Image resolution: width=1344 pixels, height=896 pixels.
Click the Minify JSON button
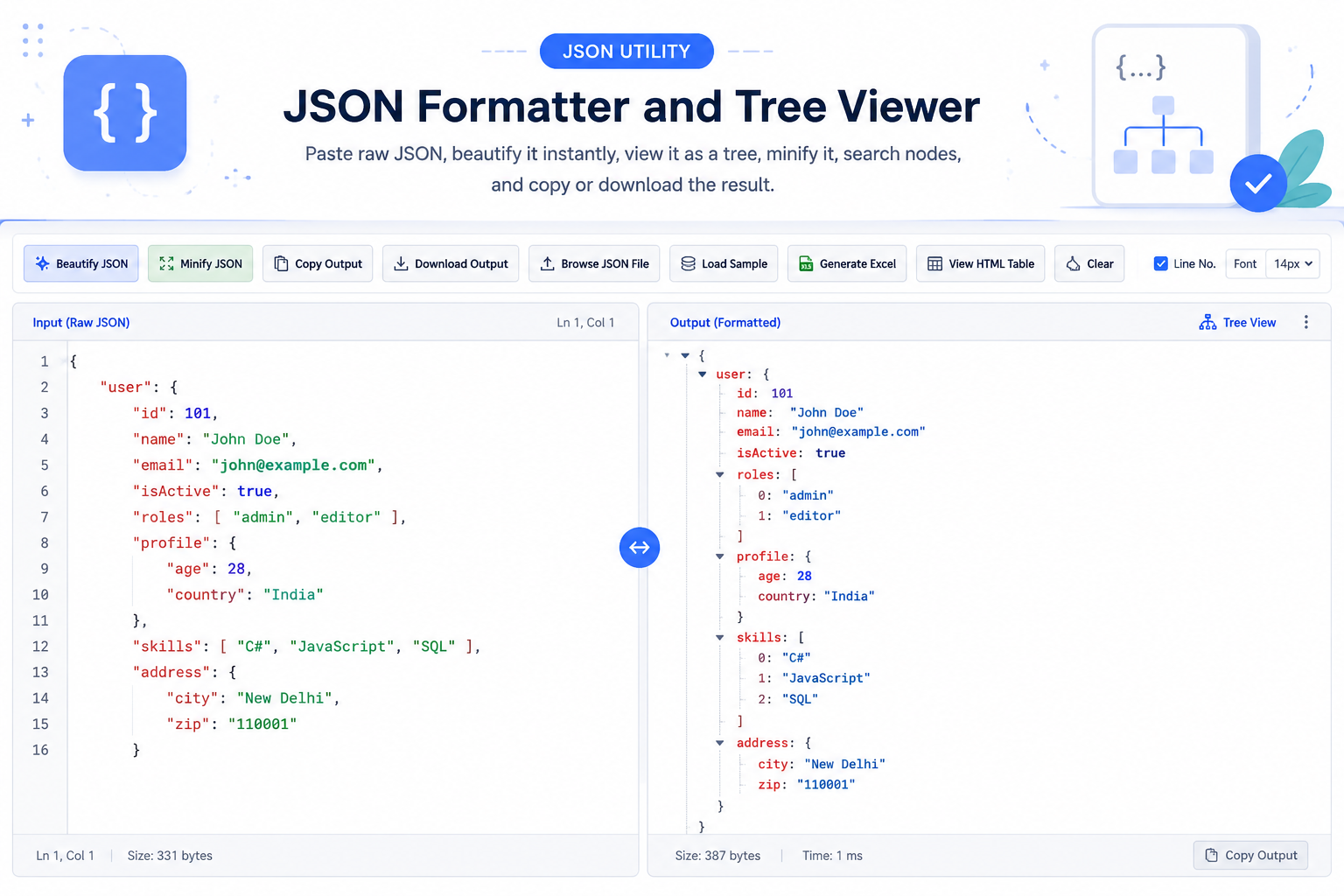click(200, 263)
